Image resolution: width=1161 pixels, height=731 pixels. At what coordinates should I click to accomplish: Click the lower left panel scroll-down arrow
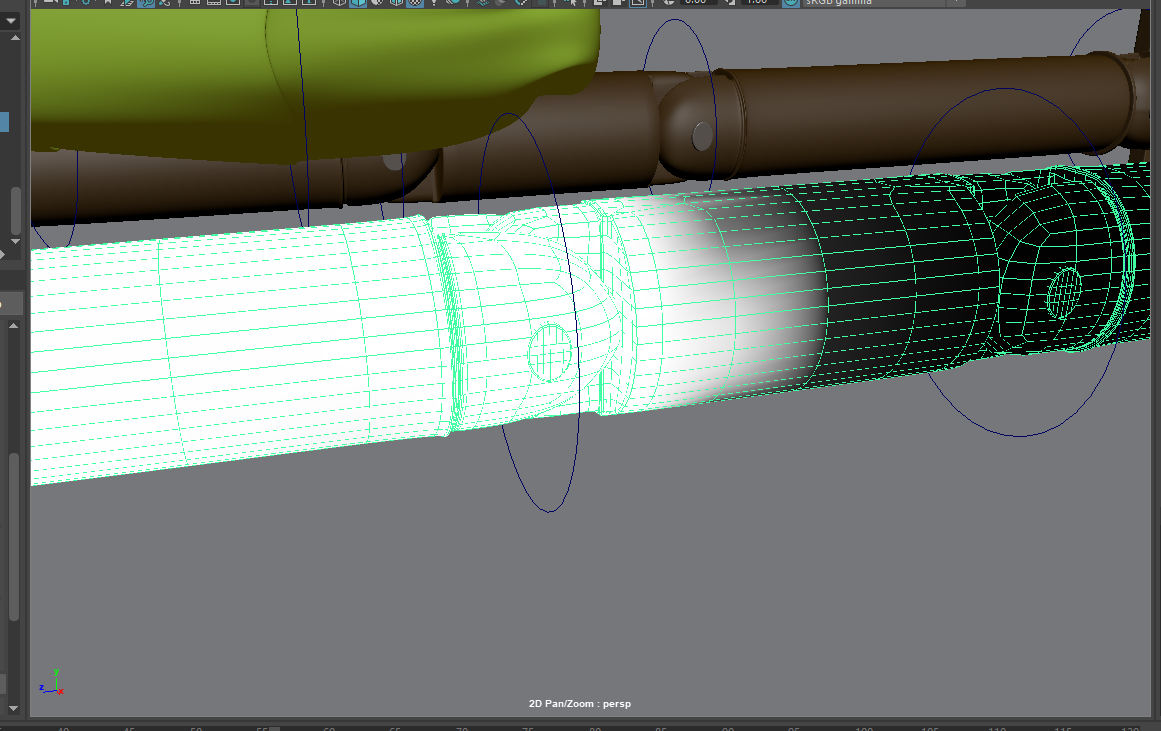13,709
